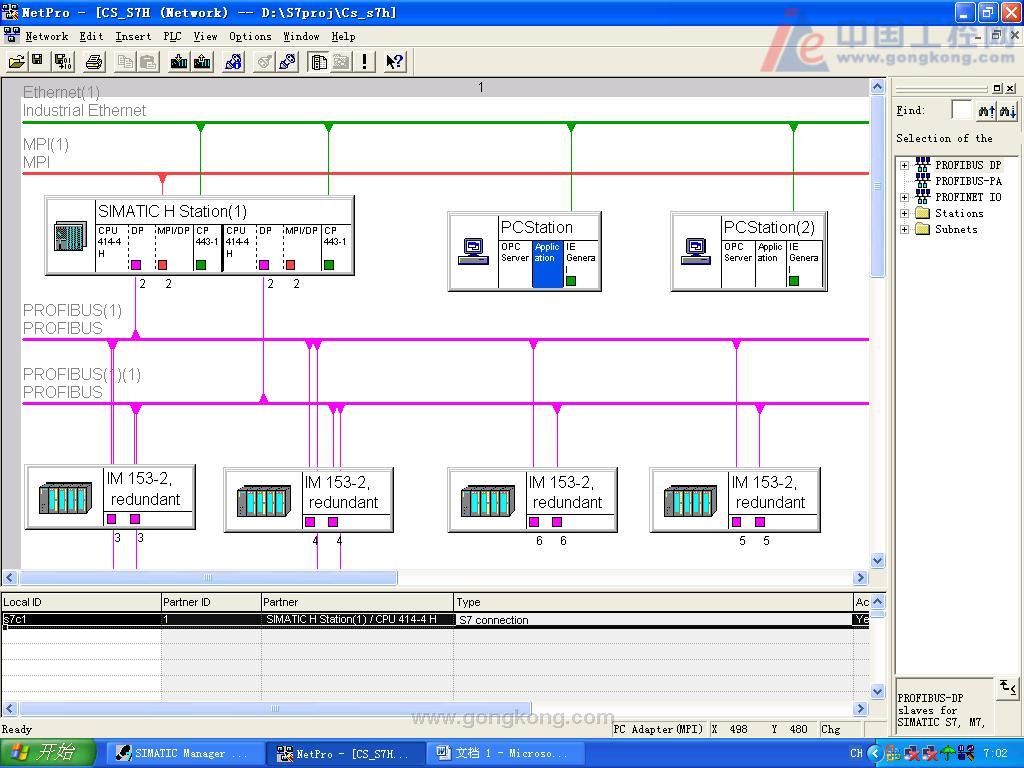
Task: Select the SIMATIC H Station(1) rack icon
Action: click(70, 236)
